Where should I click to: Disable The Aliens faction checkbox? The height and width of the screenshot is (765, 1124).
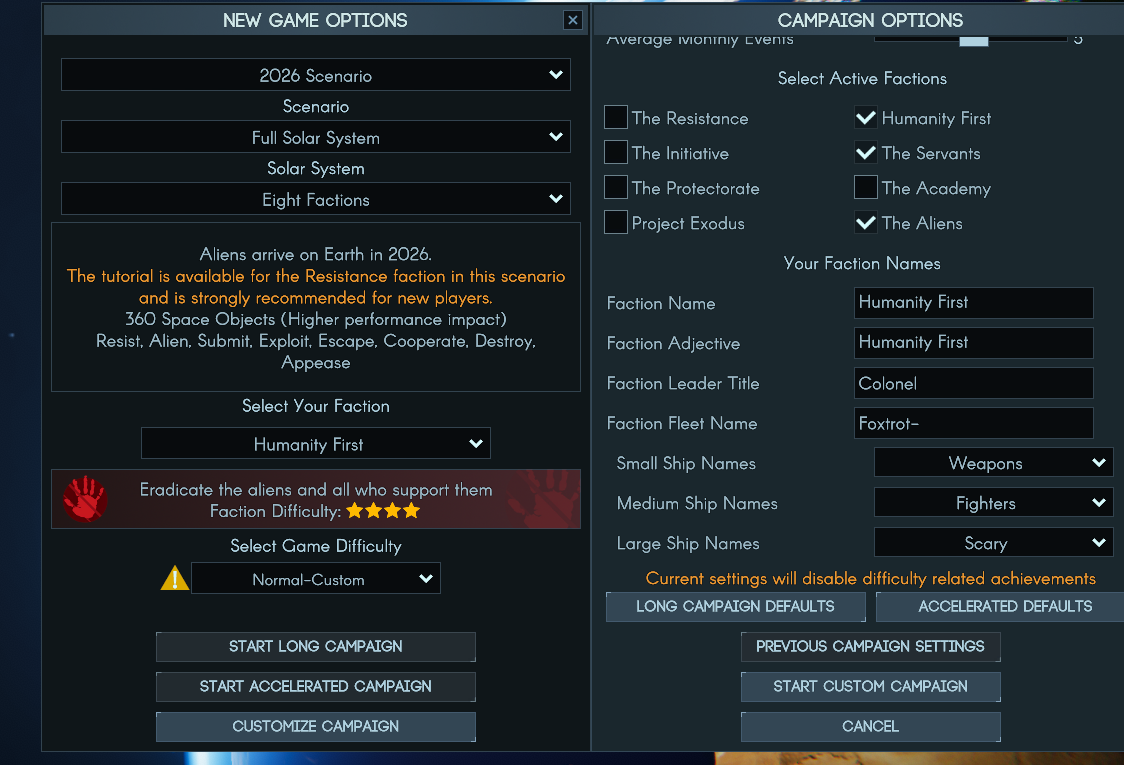point(866,223)
